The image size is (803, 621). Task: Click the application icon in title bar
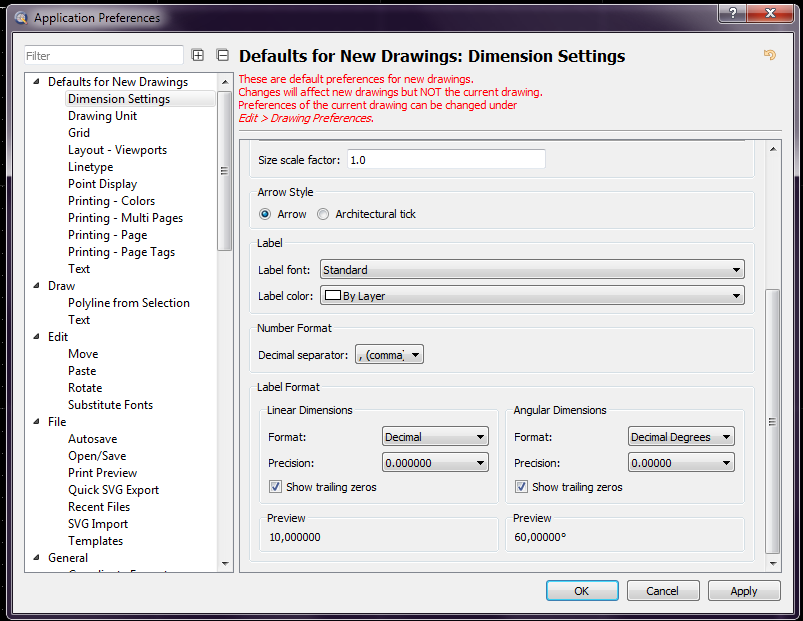(x=20, y=17)
